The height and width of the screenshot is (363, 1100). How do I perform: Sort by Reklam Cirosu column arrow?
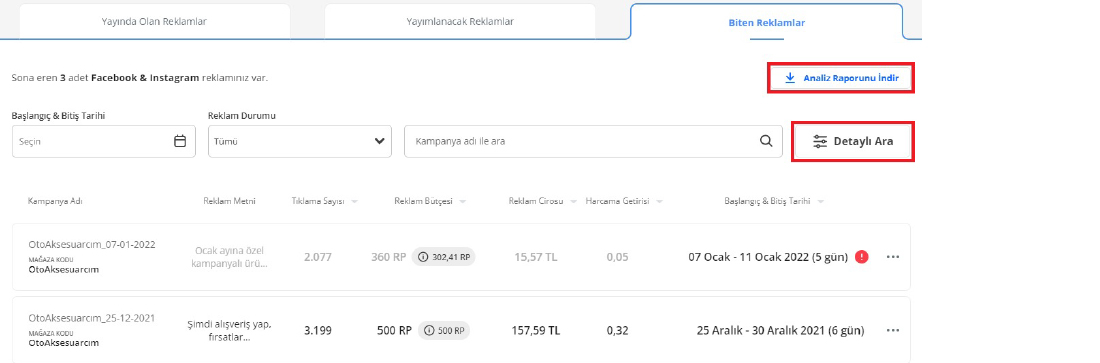coord(573,202)
